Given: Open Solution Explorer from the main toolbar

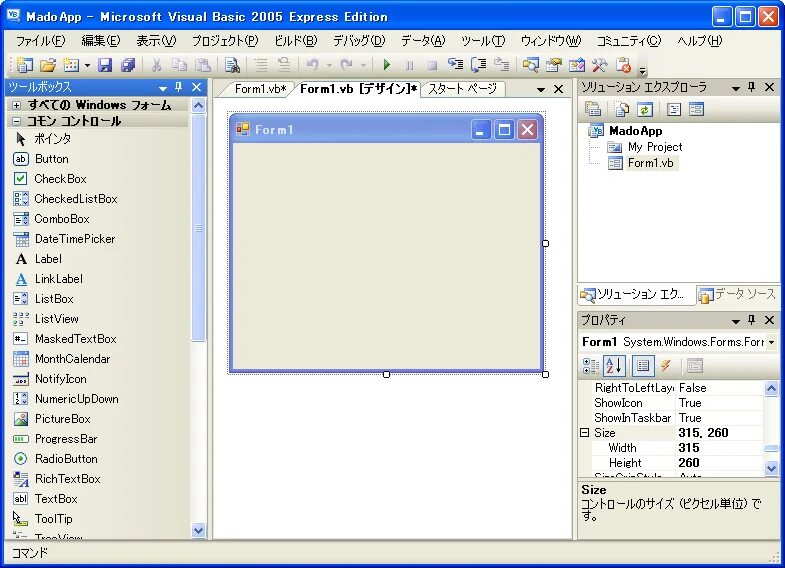Looking at the screenshot, I should tap(531, 65).
